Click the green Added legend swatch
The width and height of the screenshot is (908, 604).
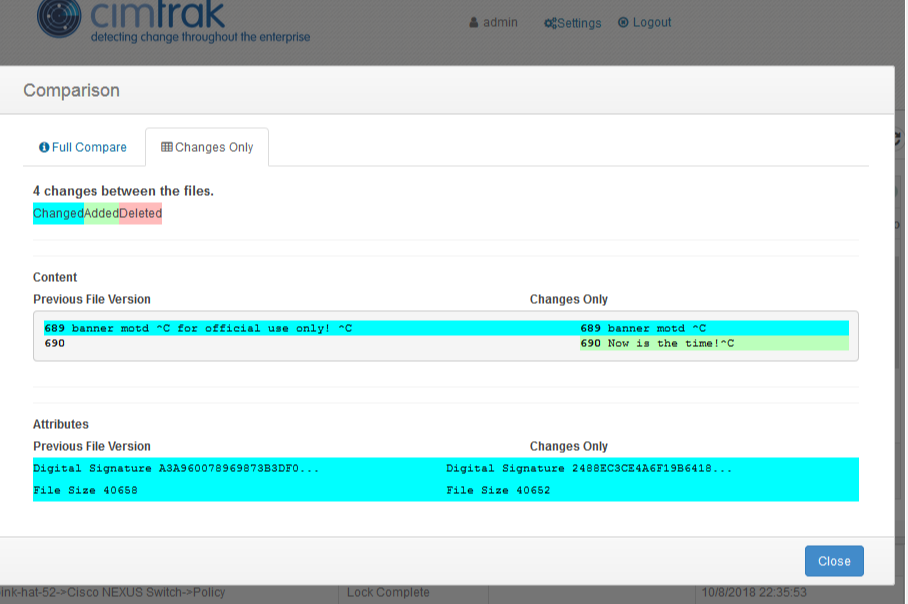(x=99, y=213)
